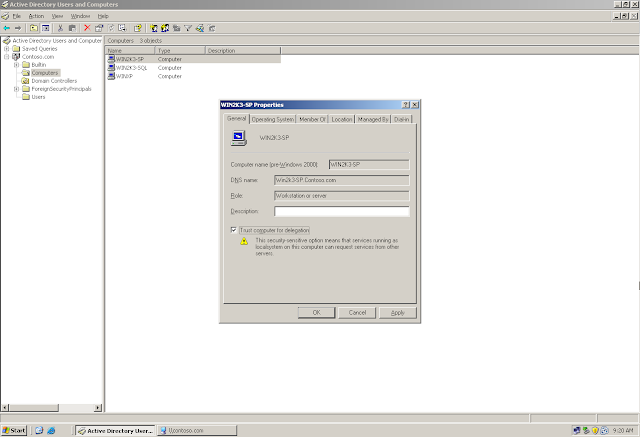
Task: Click the dialog help question mark button
Action: click(406, 105)
